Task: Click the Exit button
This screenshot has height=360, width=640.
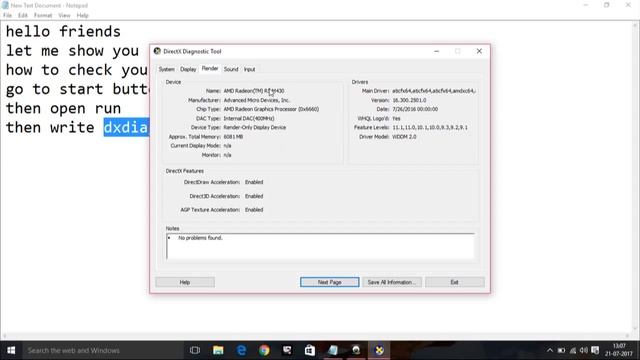Action: pyautogui.click(x=455, y=282)
